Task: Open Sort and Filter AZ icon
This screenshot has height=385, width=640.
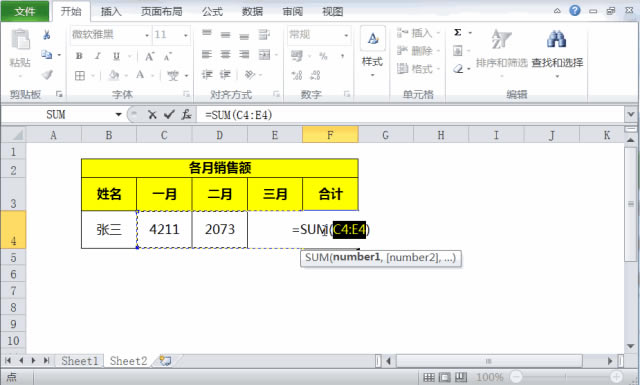Action: [x=501, y=39]
